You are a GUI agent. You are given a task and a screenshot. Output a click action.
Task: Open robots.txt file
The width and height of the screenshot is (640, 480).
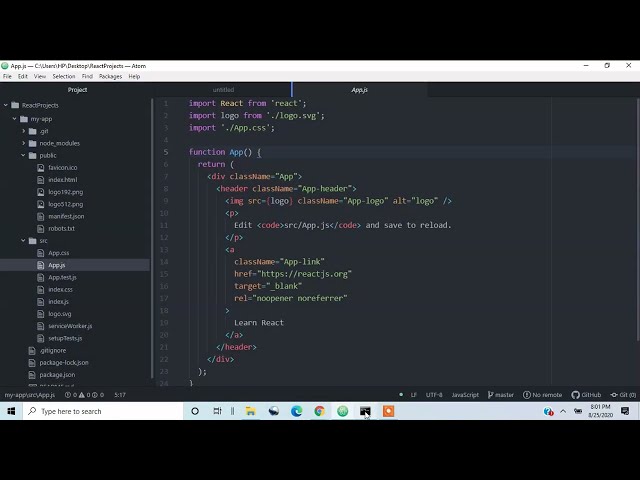pyautogui.click(x=61, y=229)
